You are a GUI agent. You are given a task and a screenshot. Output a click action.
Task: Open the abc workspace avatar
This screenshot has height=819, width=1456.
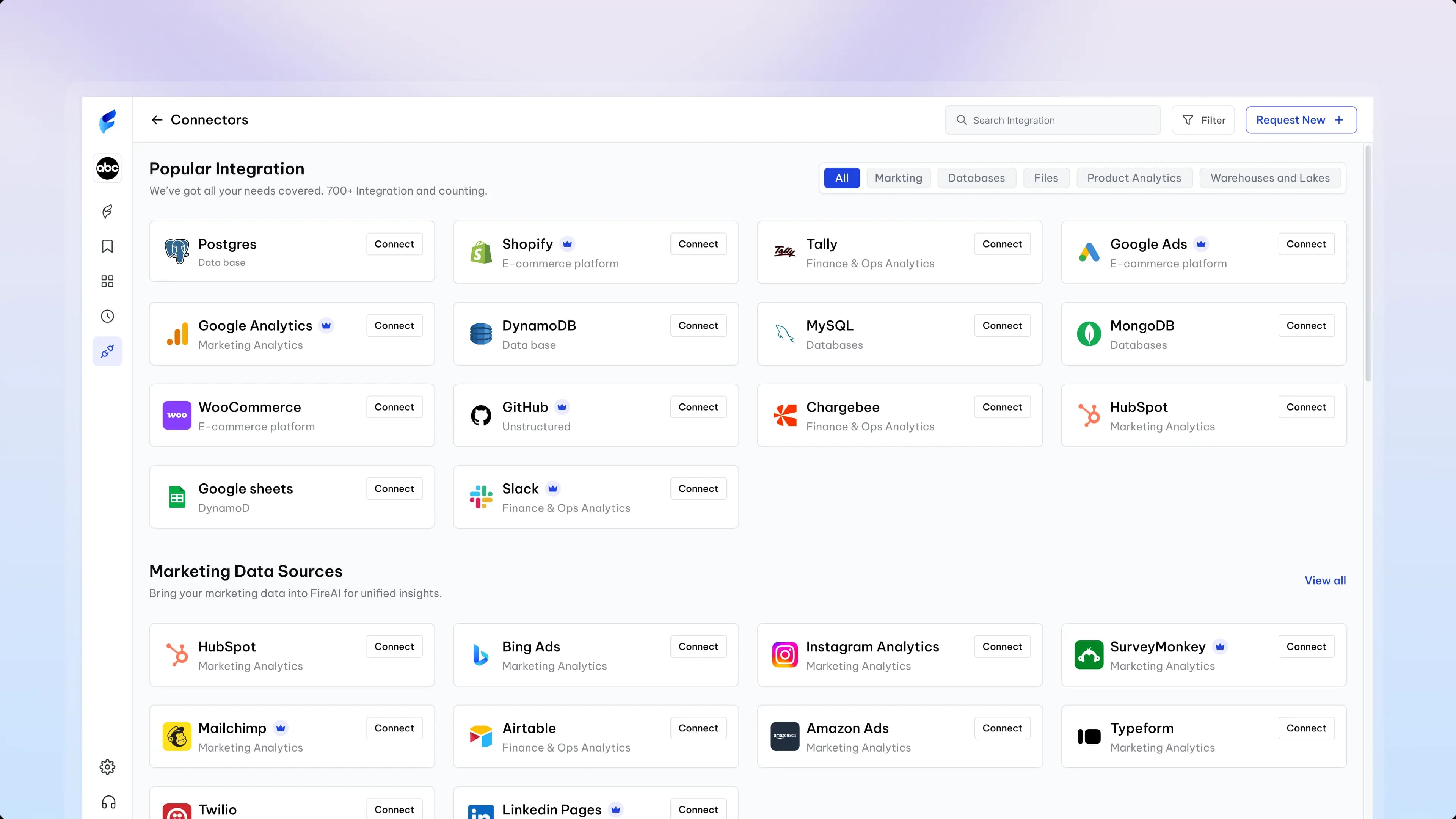pyautogui.click(x=107, y=168)
